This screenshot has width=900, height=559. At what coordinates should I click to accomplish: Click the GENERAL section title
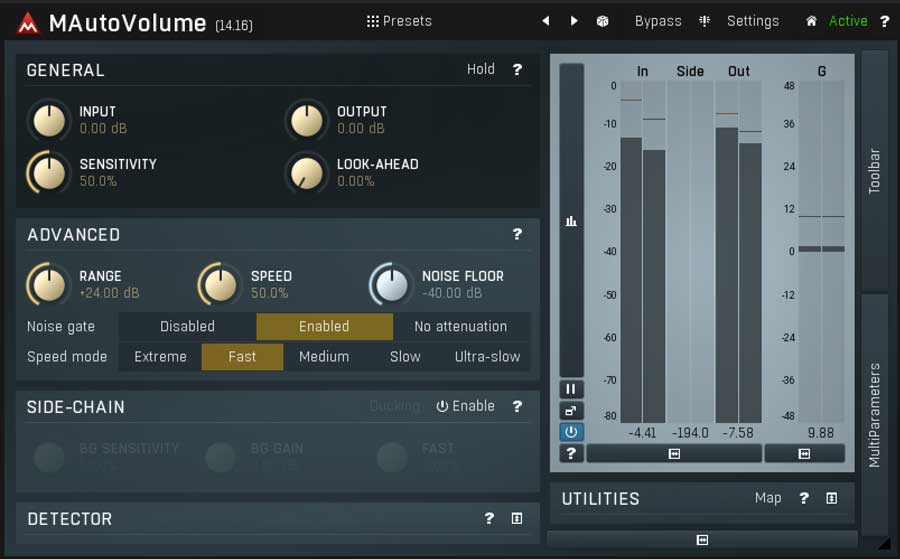point(65,70)
